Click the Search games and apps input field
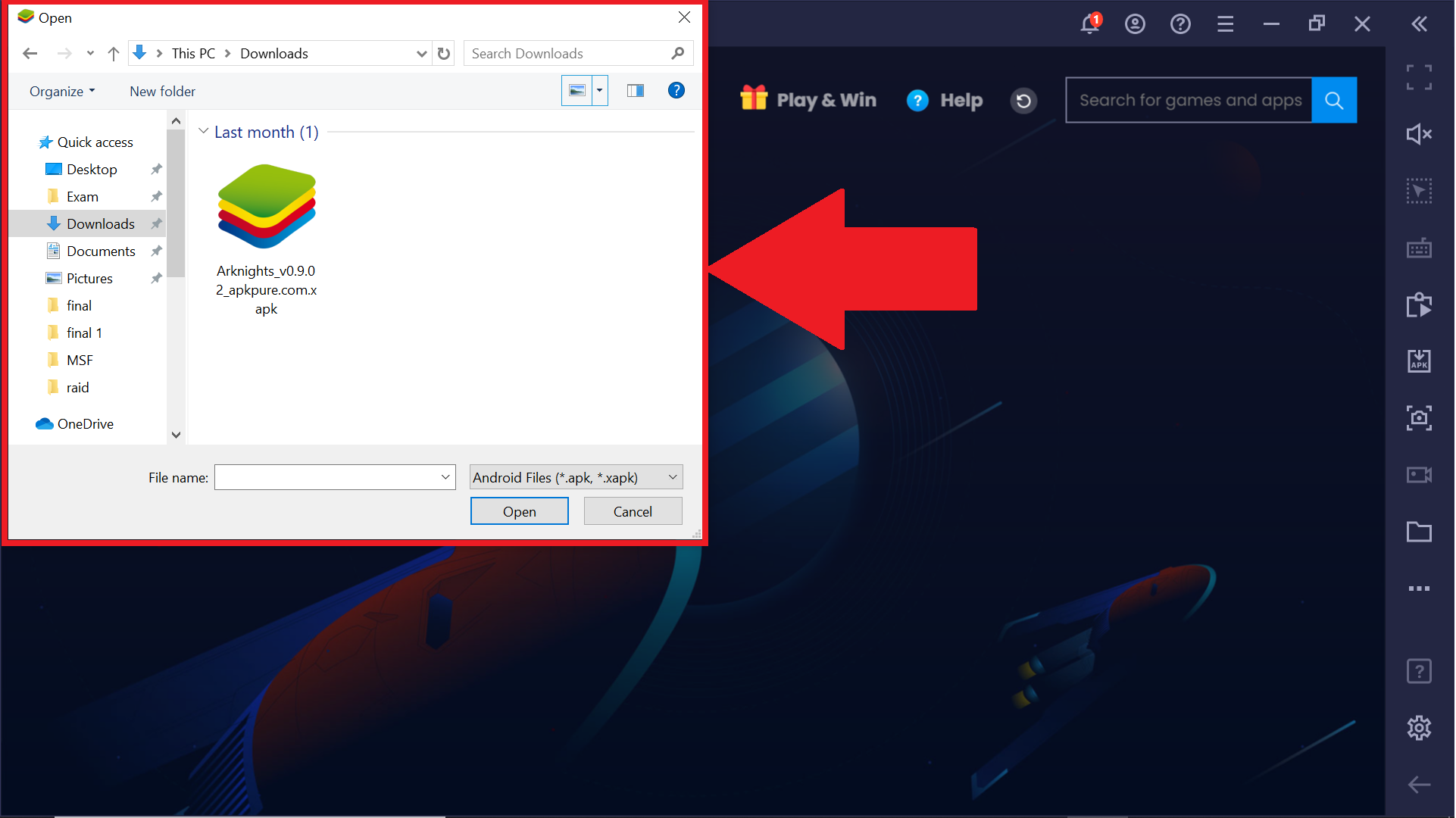The image size is (1456, 818). tap(1191, 99)
